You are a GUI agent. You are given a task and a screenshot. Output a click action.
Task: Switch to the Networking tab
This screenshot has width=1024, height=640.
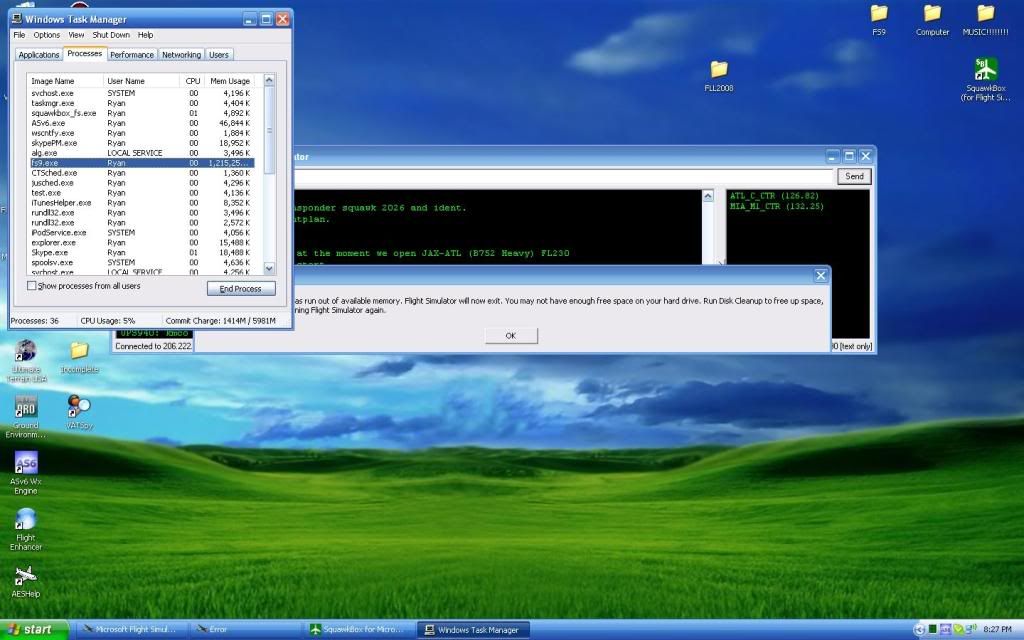click(x=181, y=55)
